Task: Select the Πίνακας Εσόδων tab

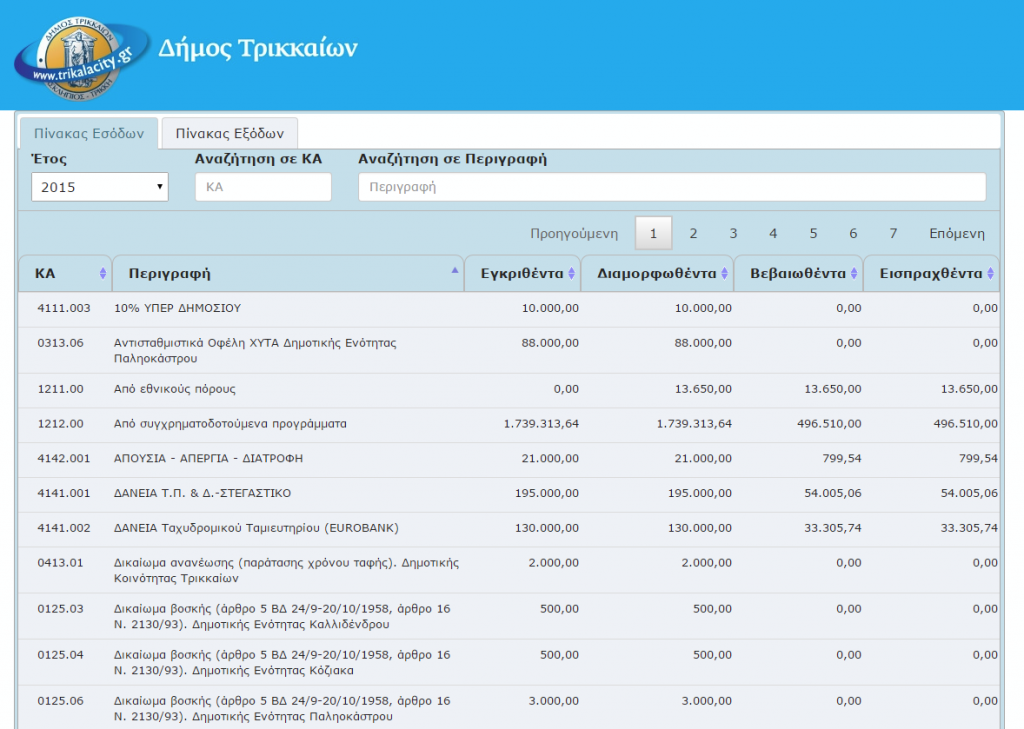Action: pyautogui.click(x=89, y=133)
